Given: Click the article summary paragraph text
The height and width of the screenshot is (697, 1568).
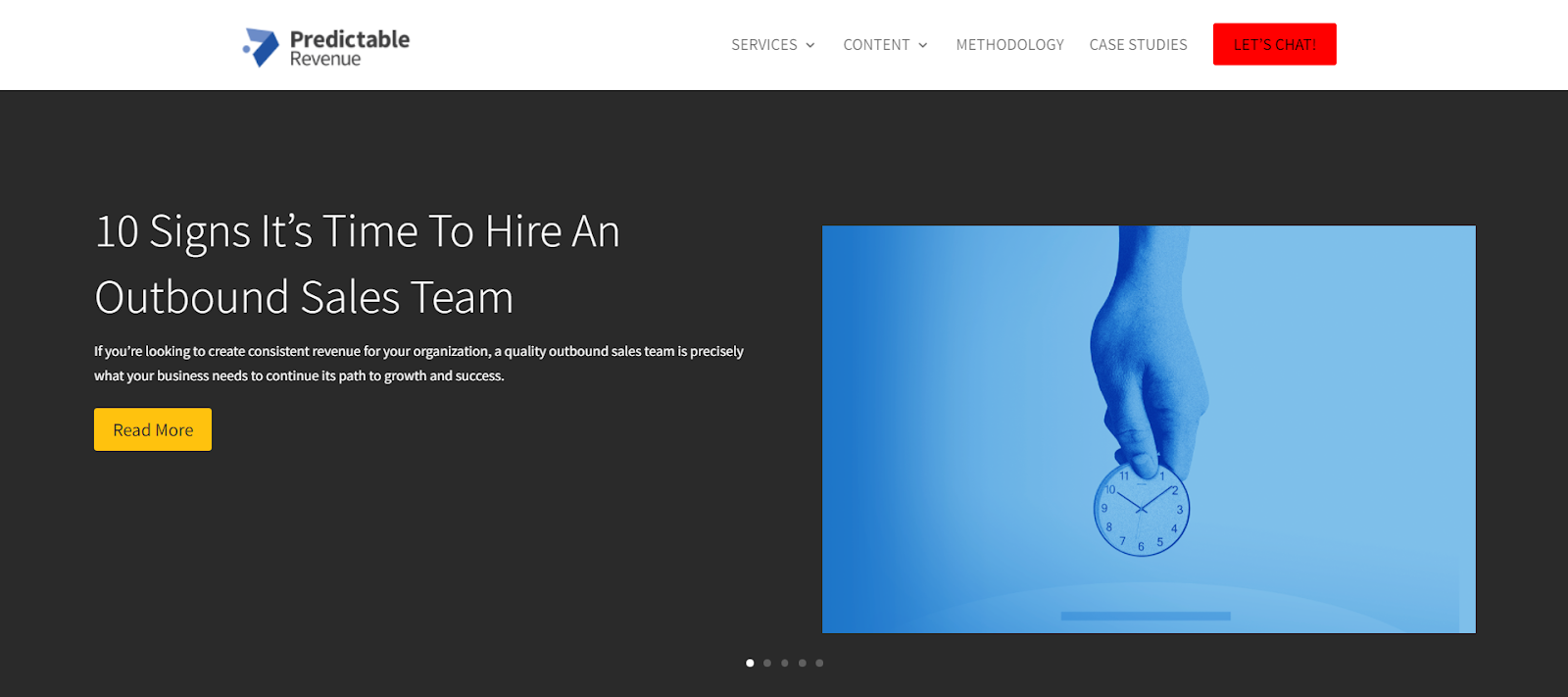Looking at the screenshot, I should coord(418,363).
